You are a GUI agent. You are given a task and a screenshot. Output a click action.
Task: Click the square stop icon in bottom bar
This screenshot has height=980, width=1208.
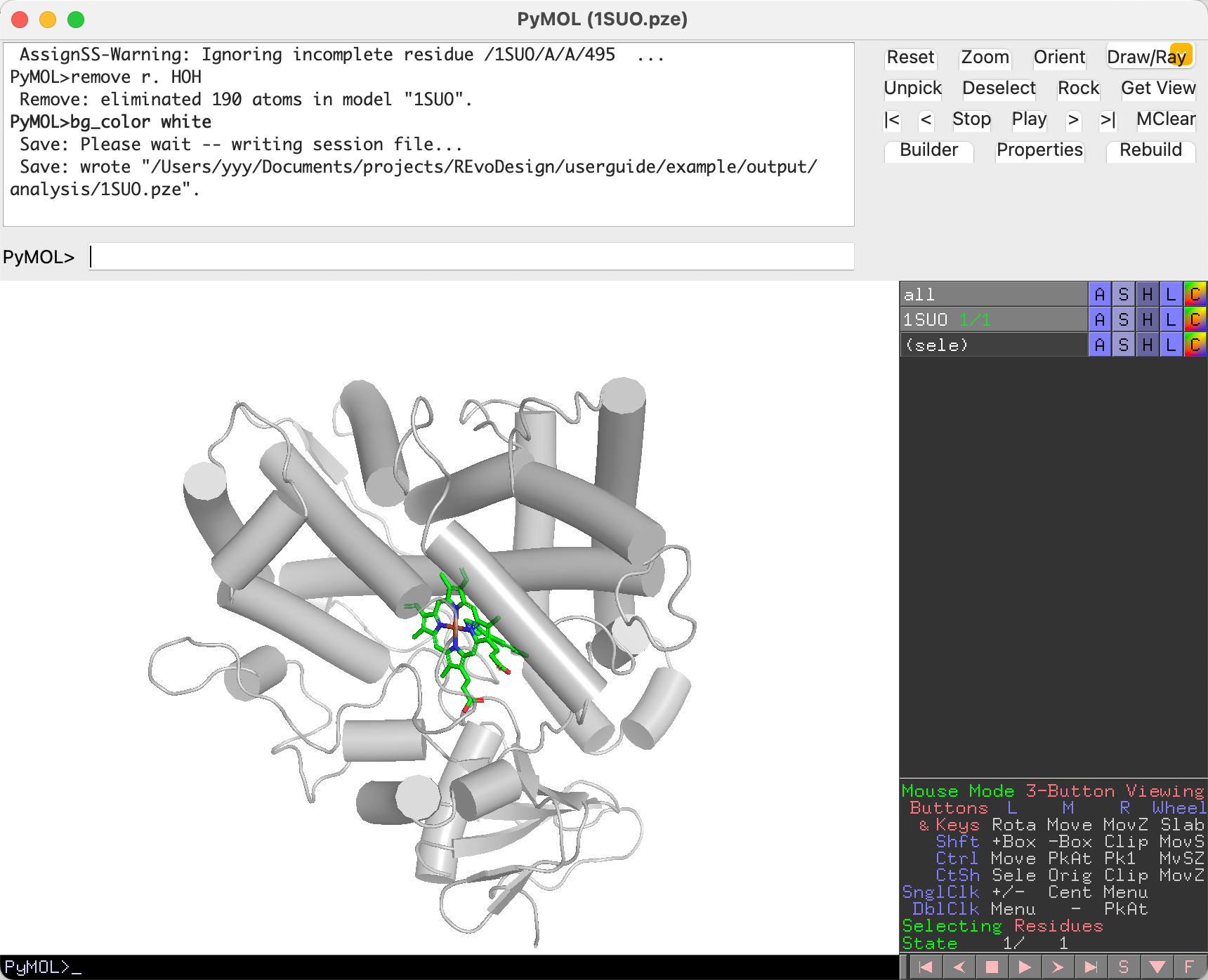(x=992, y=967)
